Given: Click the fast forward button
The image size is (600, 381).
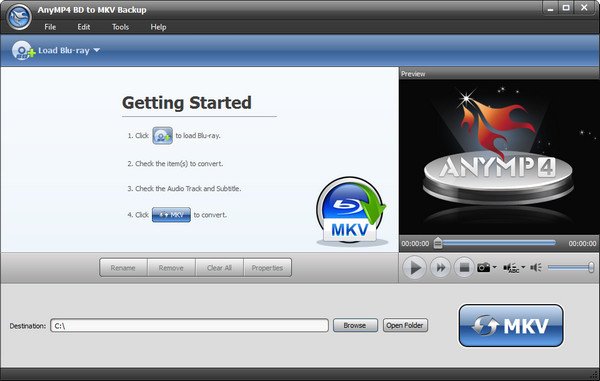Looking at the screenshot, I should tap(441, 267).
